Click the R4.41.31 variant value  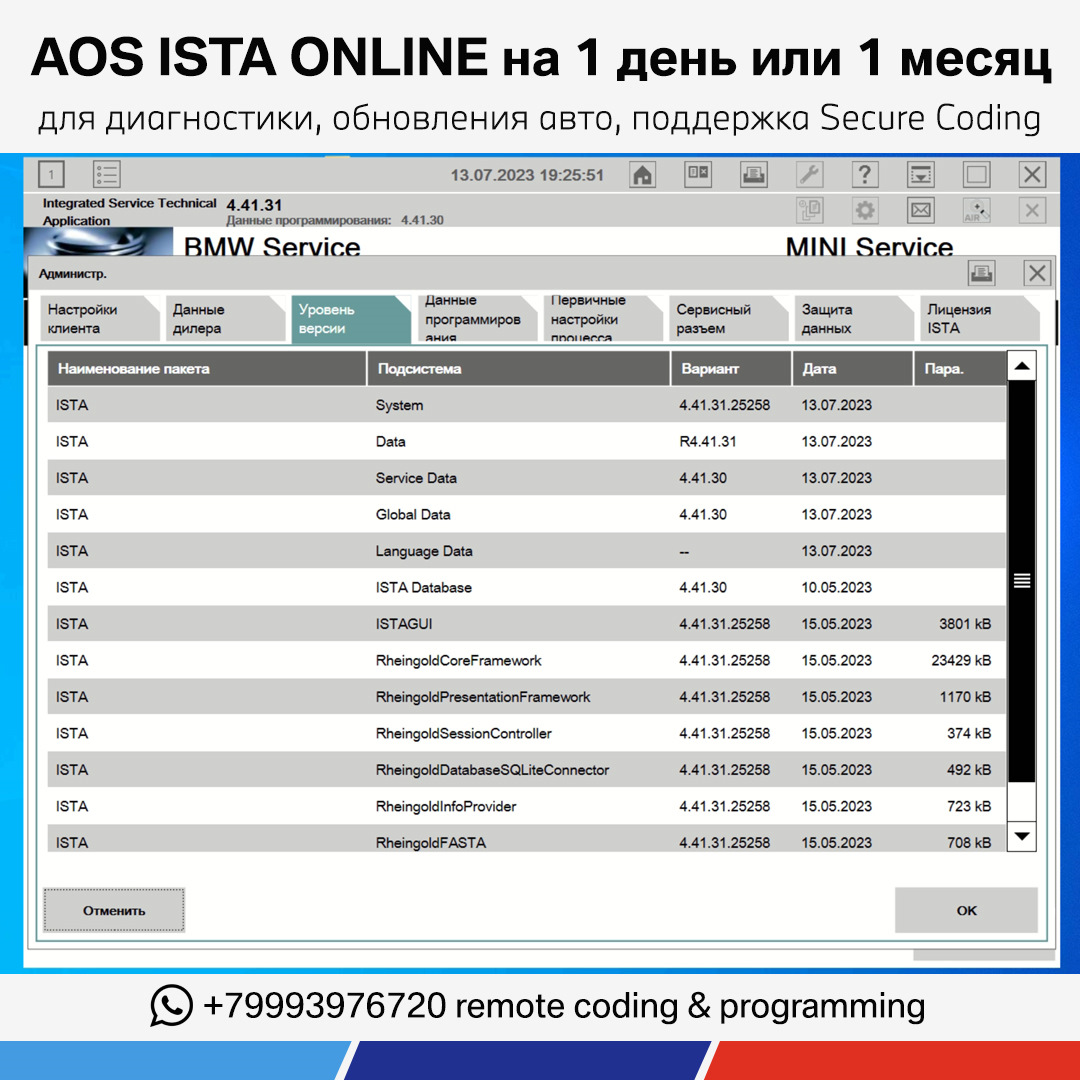click(x=707, y=442)
